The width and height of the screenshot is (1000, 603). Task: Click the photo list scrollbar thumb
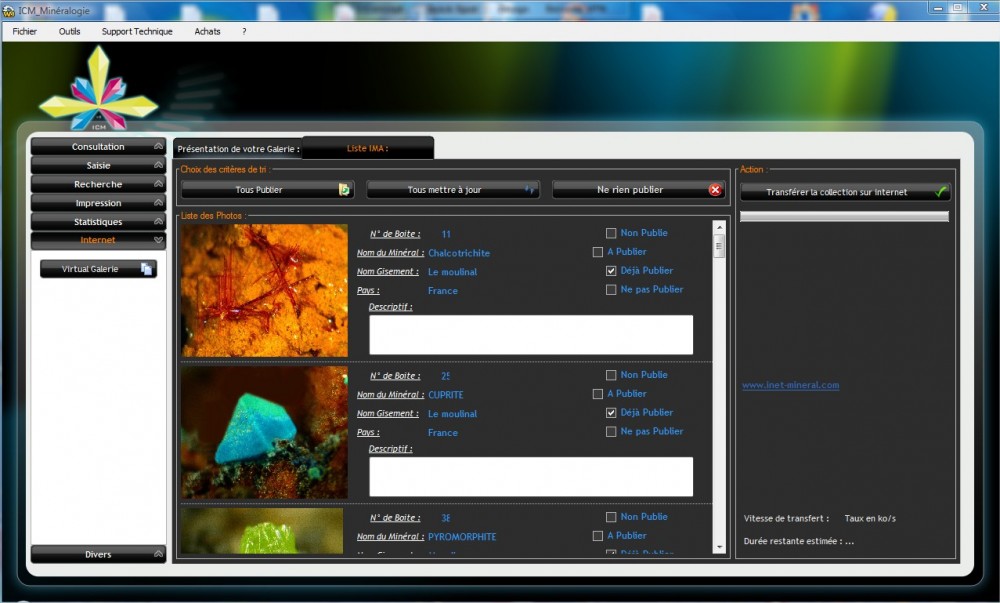click(719, 245)
